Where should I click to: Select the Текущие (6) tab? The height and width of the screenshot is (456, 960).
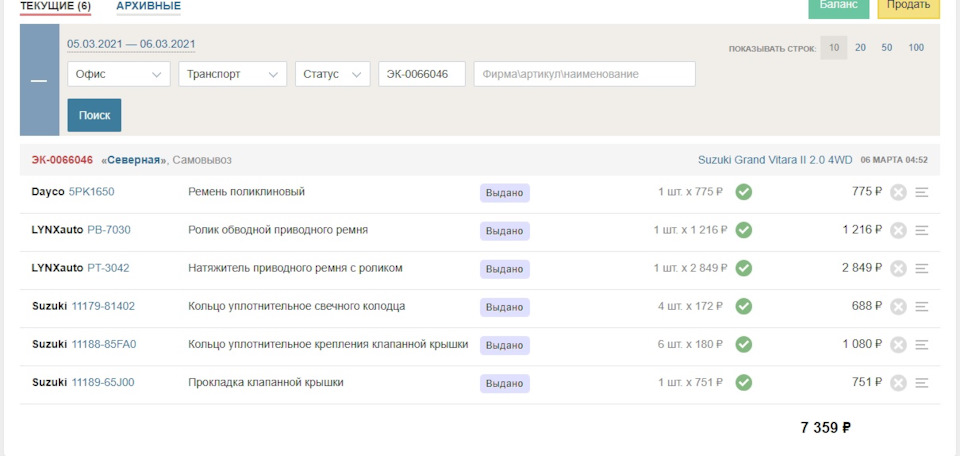[x=55, y=6]
